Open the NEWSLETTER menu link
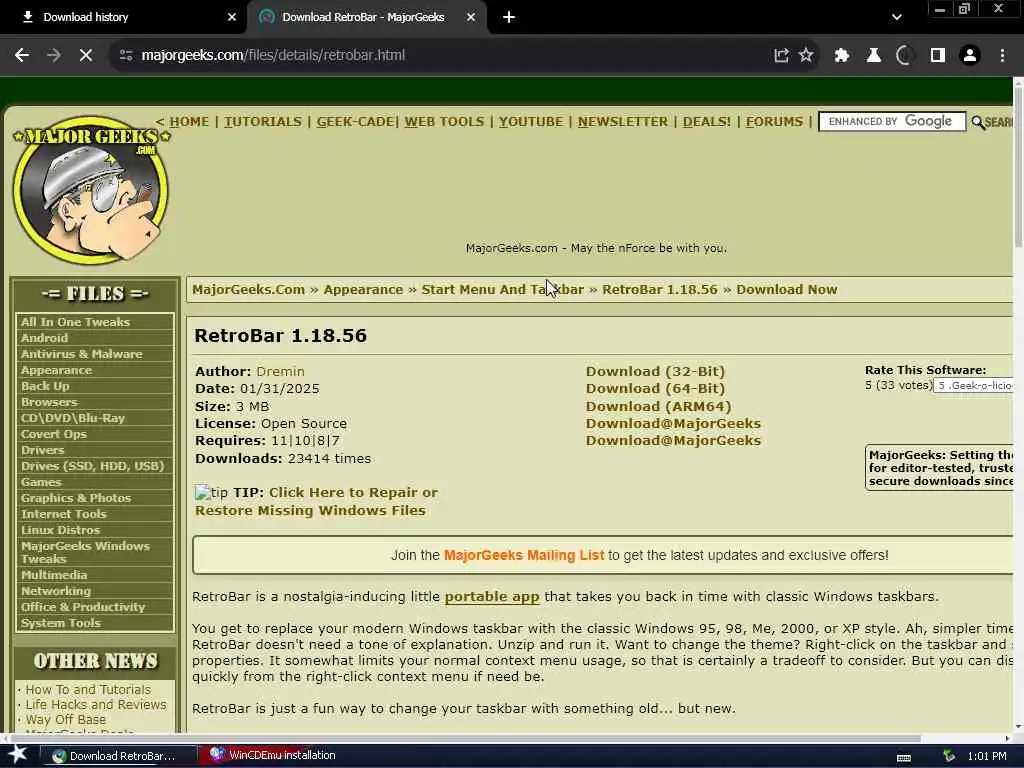Viewport: 1024px width, 768px height. tap(622, 121)
